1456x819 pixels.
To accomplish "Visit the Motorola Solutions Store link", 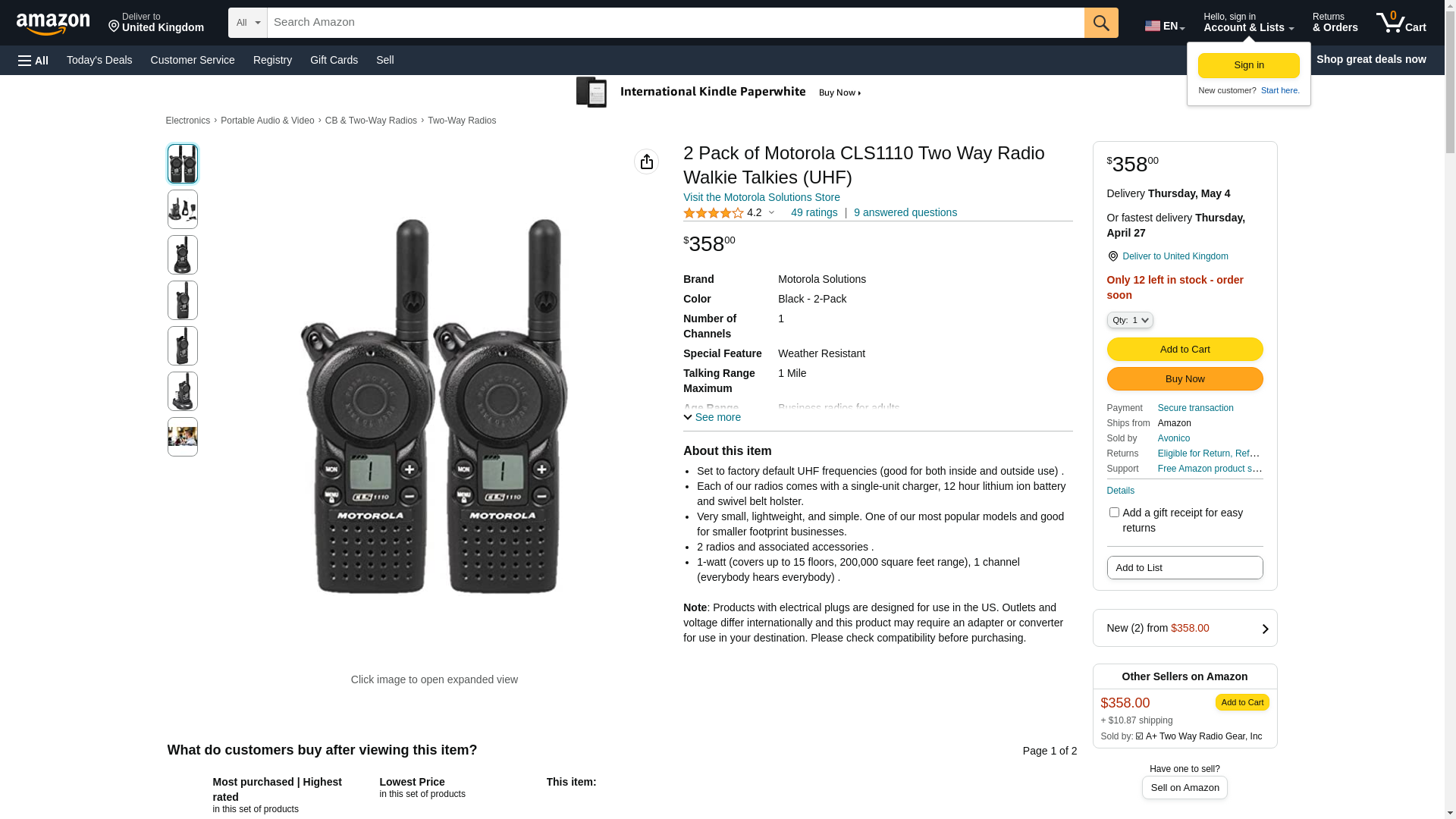I will 761,197.
